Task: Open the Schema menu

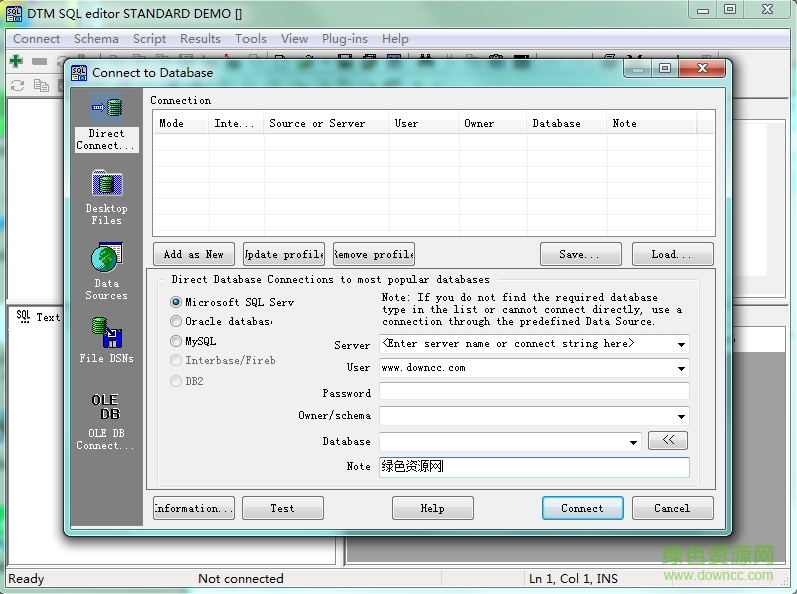Action: click(x=96, y=39)
